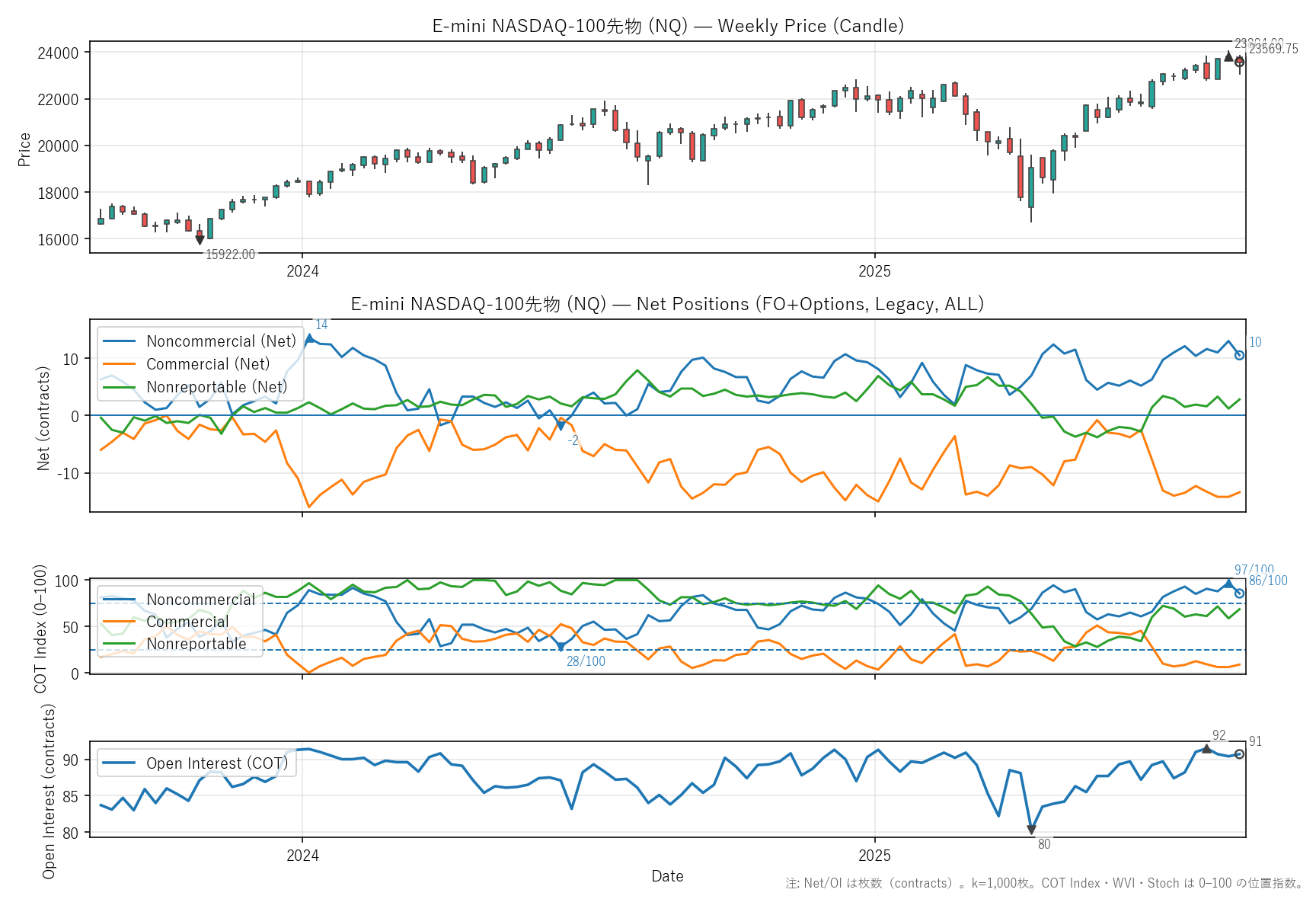Click the footnote starting with '注: Net/OI'

tap(1045, 883)
